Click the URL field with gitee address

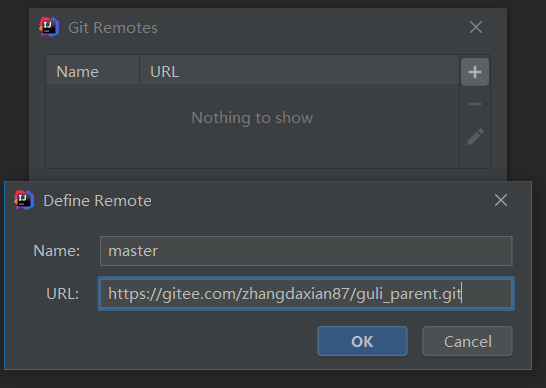306,294
